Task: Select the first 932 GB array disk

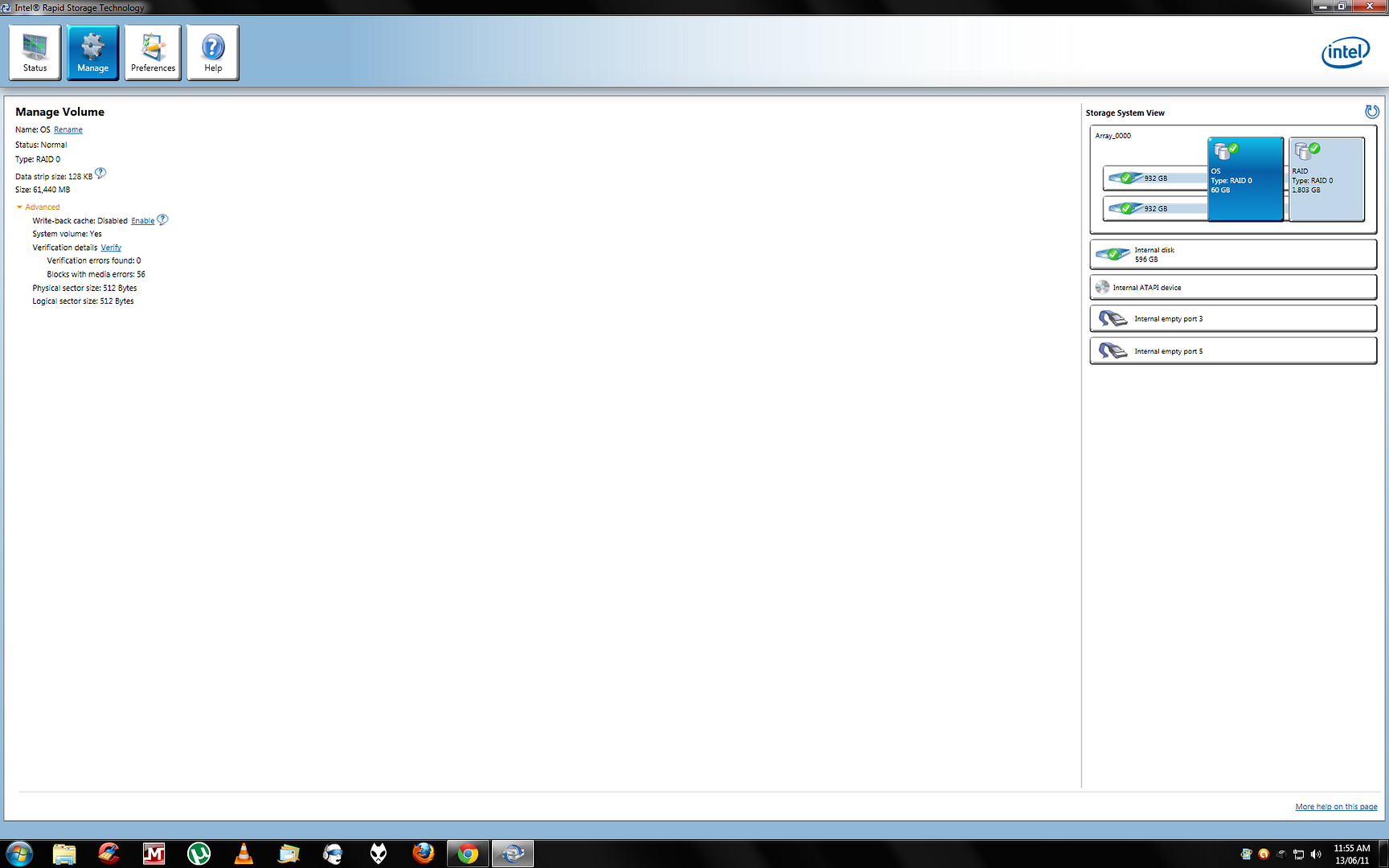Action: (1155, 178)
